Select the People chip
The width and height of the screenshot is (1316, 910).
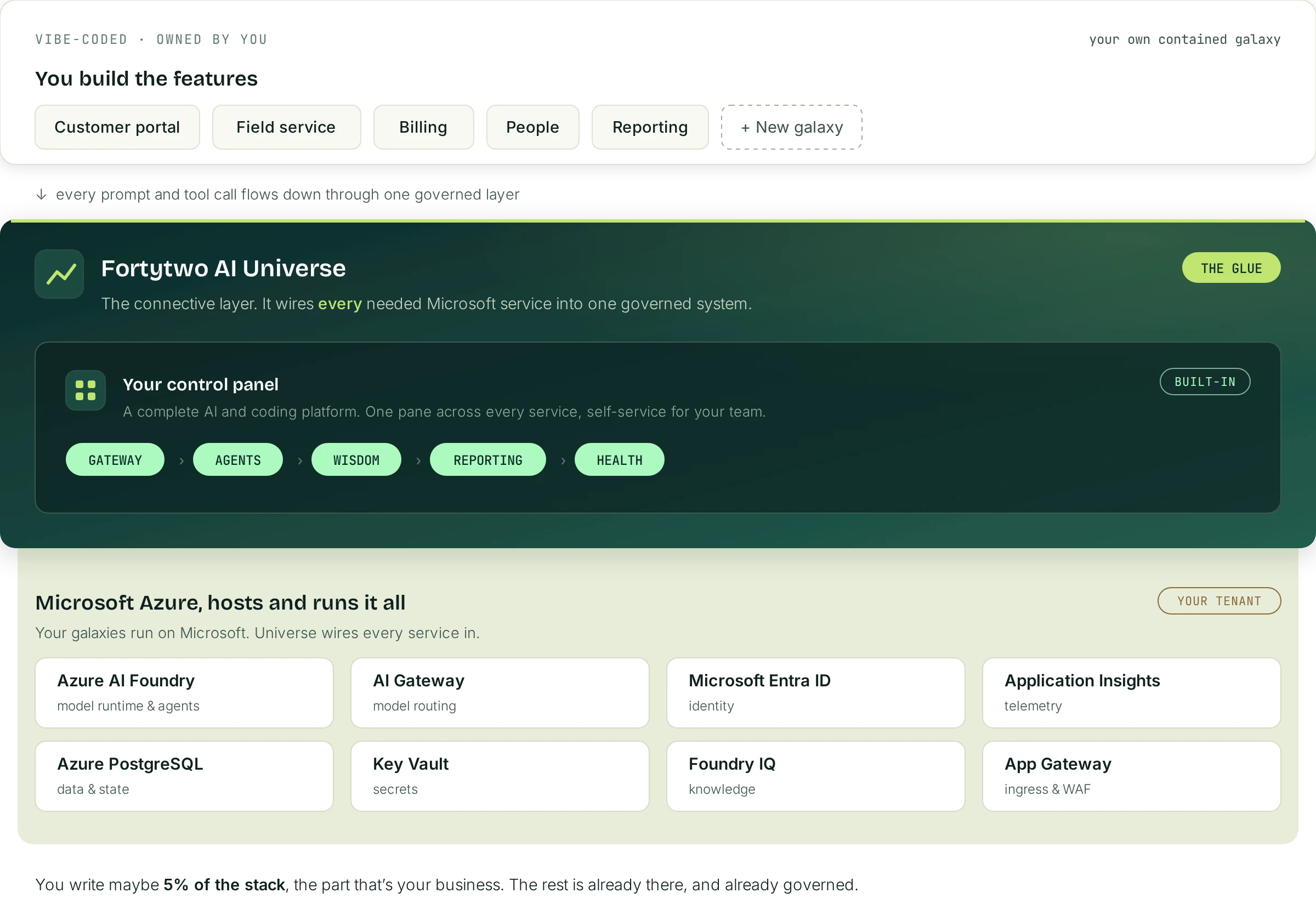pyautogui.click(x=532, y=127)
